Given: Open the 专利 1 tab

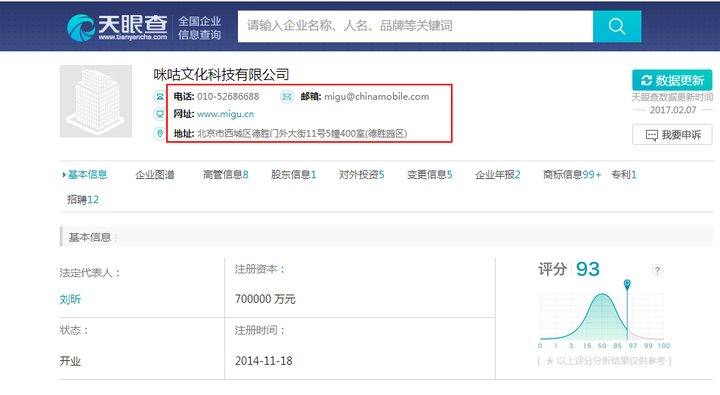Looking at the screenshot, I should (x=624, y=175).
